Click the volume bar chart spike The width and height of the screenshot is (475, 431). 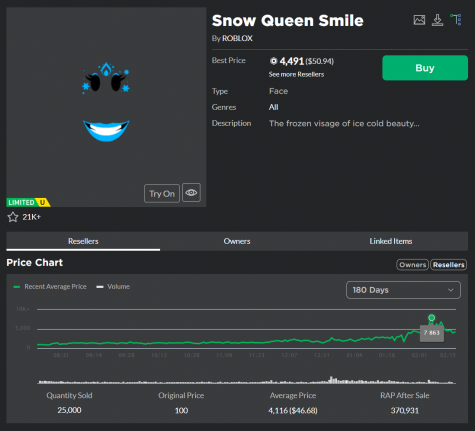[331, 380]
